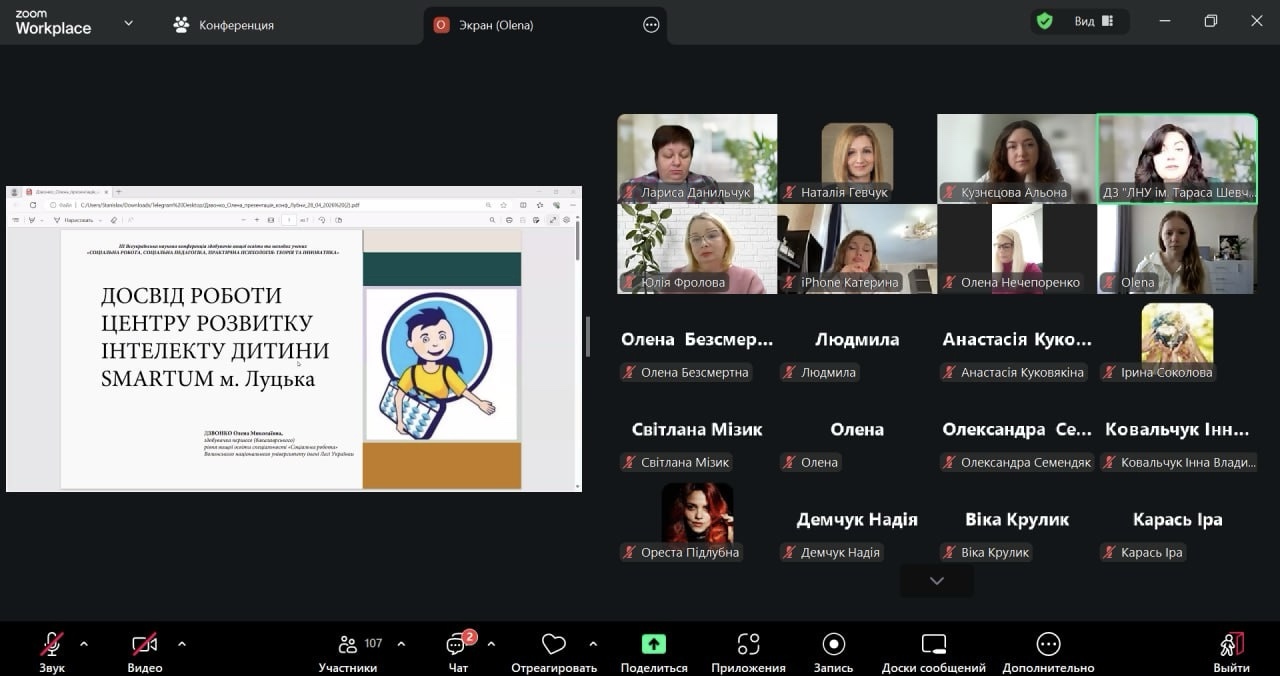Open the Apps icon

tap(748, 644)
